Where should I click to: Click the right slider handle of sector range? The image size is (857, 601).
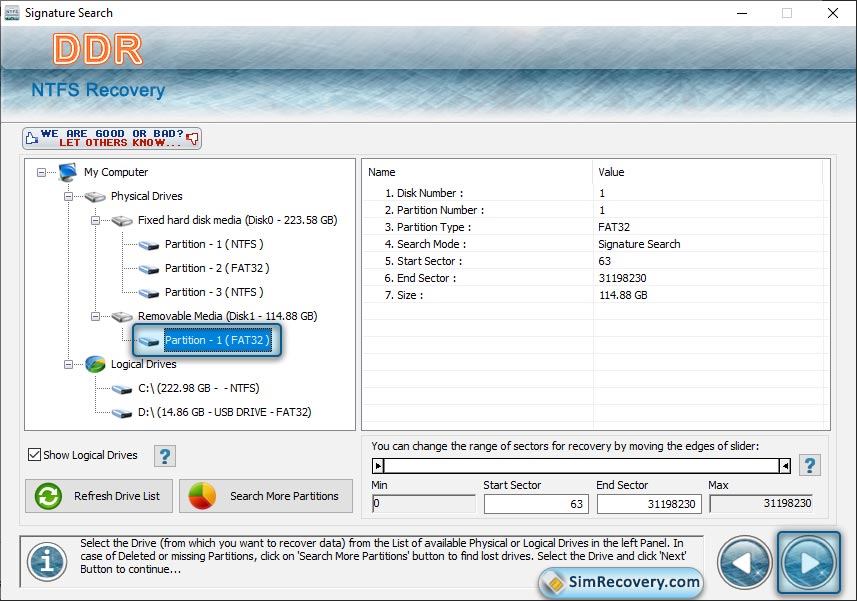785,466
